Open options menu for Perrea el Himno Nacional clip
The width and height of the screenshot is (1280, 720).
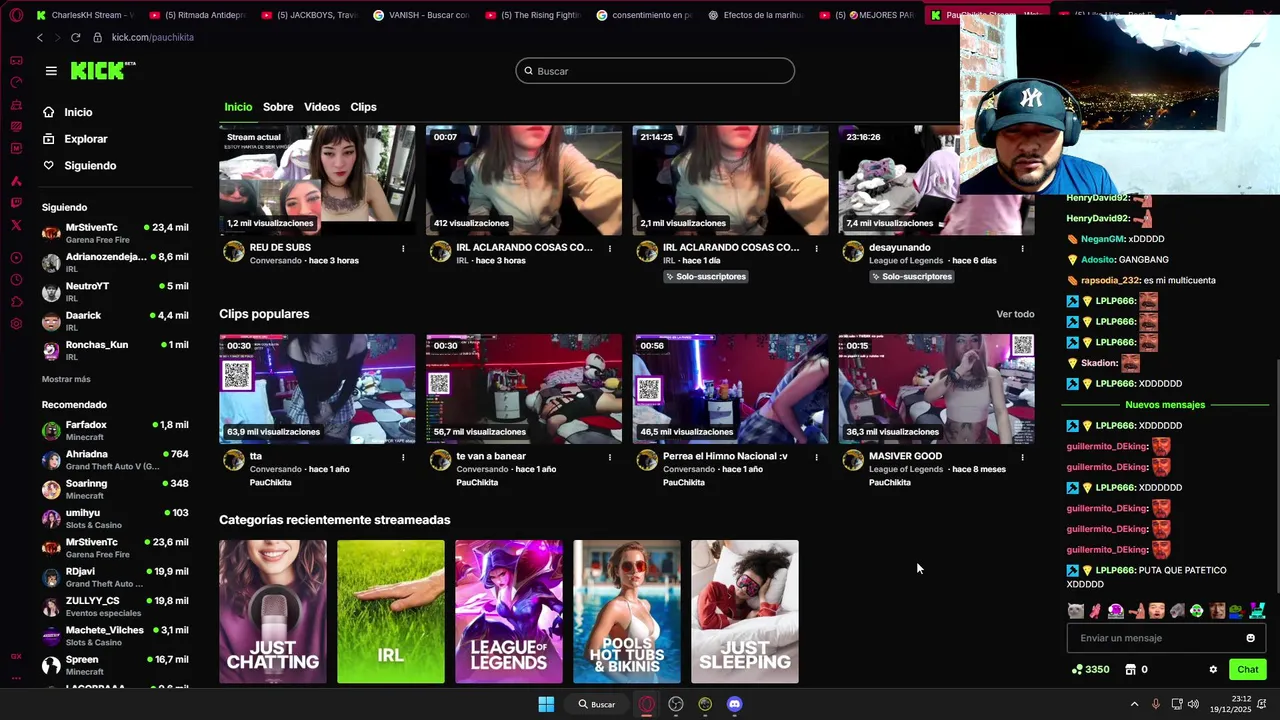[816, 457]
